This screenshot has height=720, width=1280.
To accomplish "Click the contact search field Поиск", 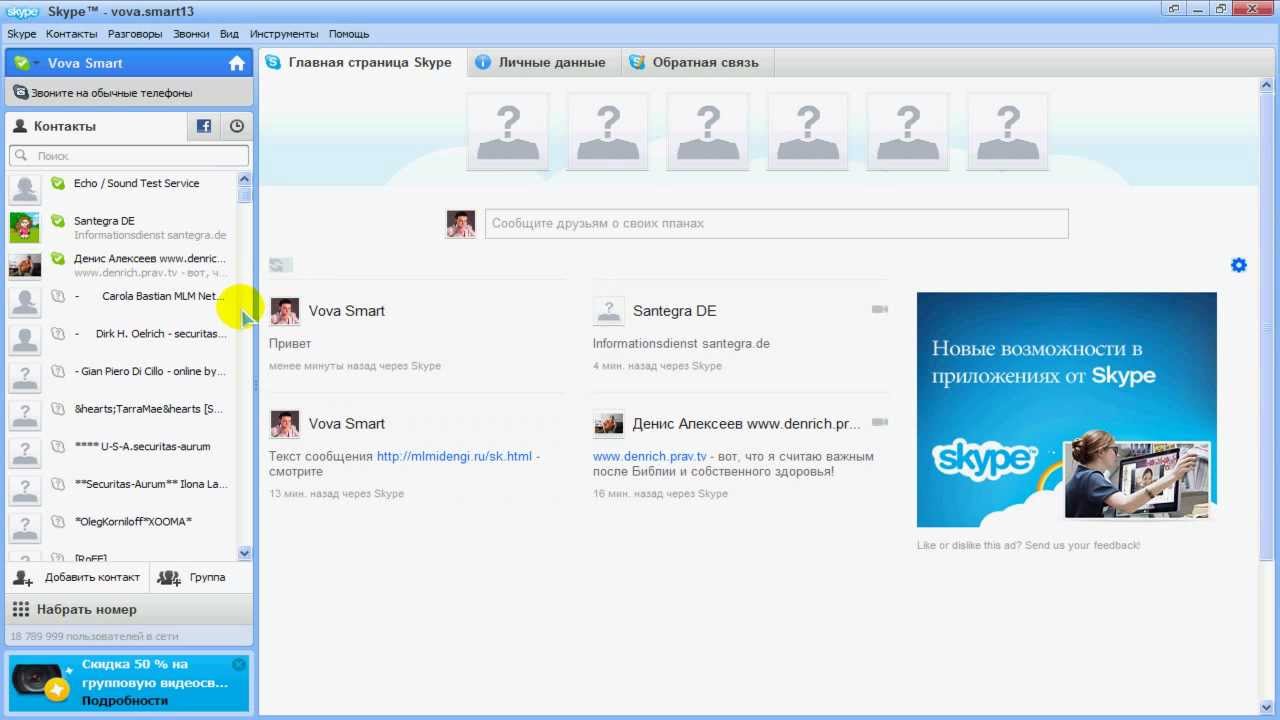I will coord(129,156).
